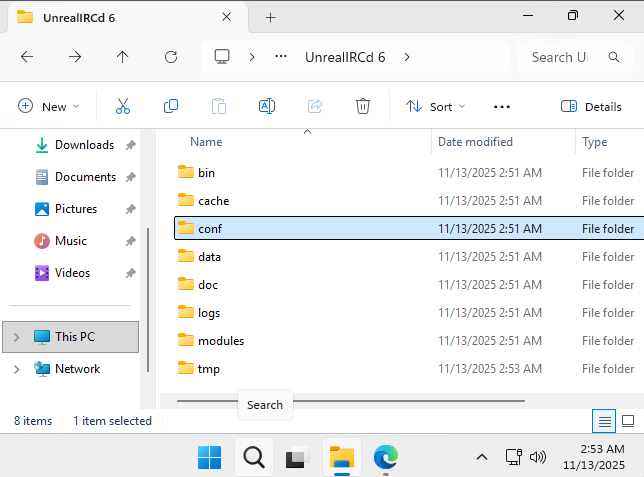Switch to large thumbnails view layout
The image size is (644, 477).
629,421
